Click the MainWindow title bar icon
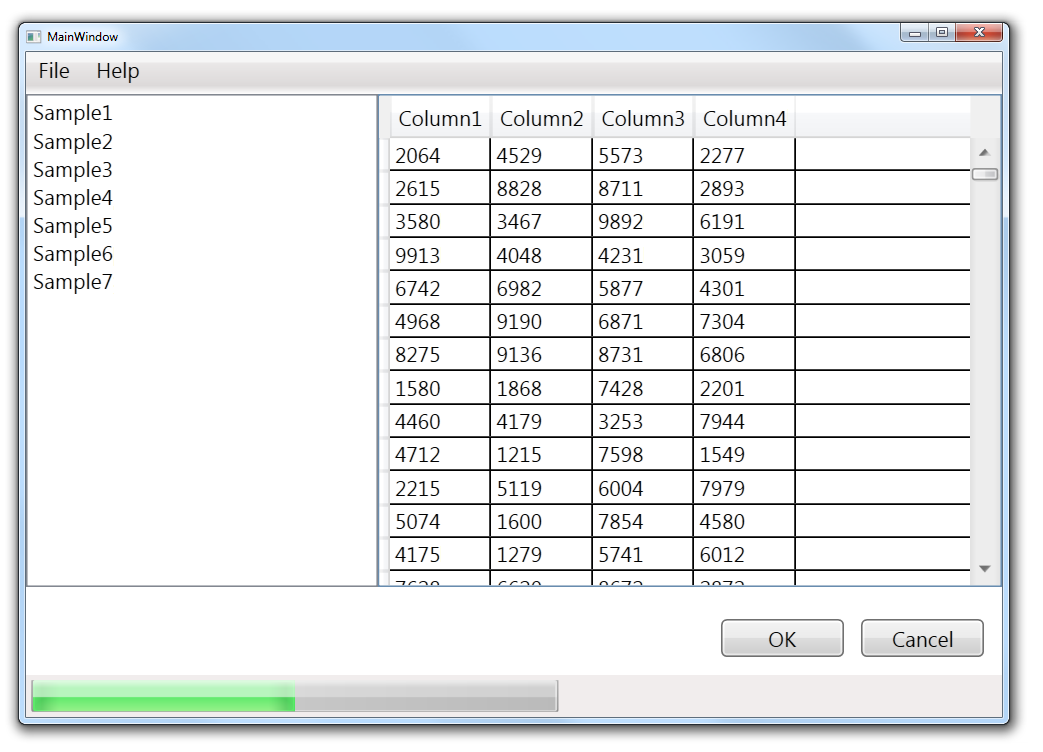The width and height of the screenshot is (1043, 752). pos(34,37)
